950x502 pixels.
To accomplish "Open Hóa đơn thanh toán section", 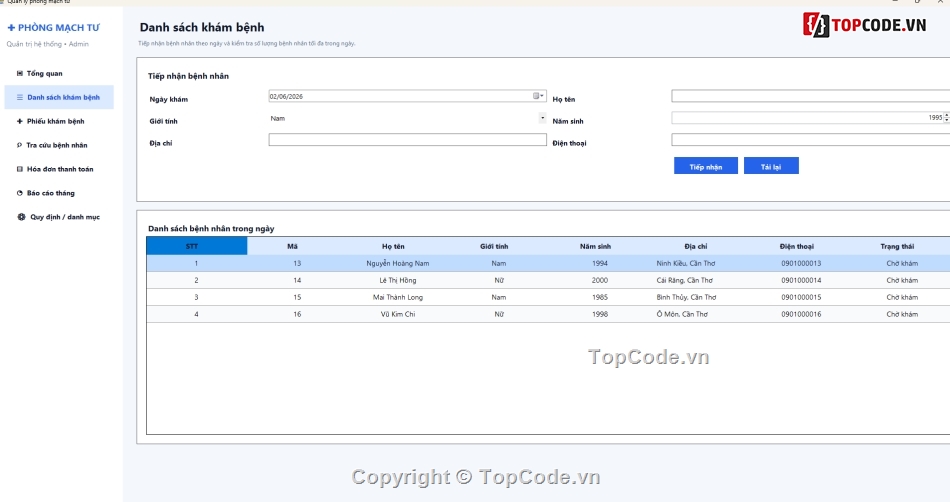I will point(59,169).
